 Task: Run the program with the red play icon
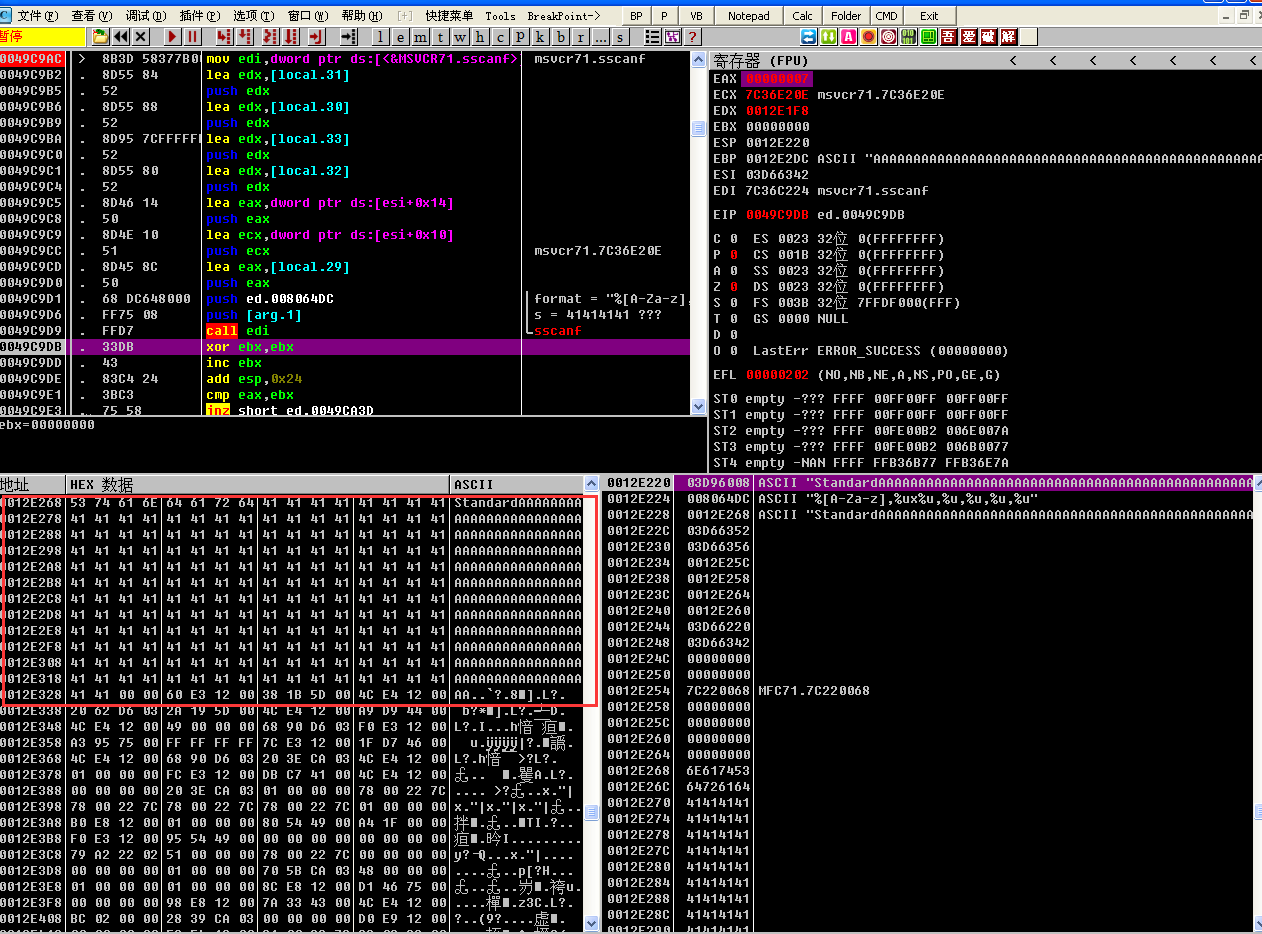click(172, 37)
